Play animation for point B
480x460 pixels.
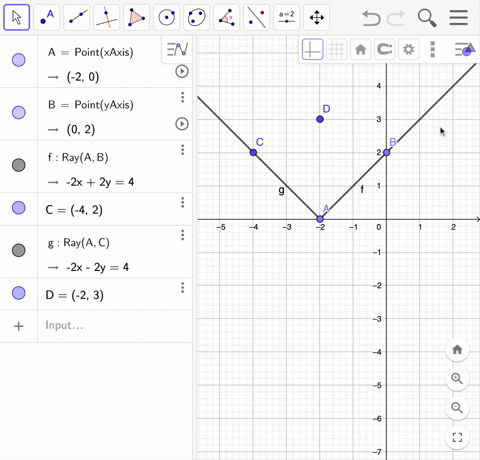click(x=182, y=124)
